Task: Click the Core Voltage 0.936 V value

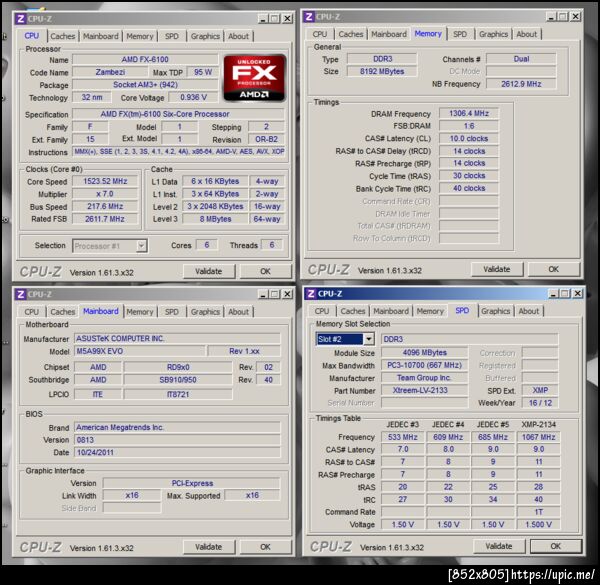Action: [x=193, y=97]
